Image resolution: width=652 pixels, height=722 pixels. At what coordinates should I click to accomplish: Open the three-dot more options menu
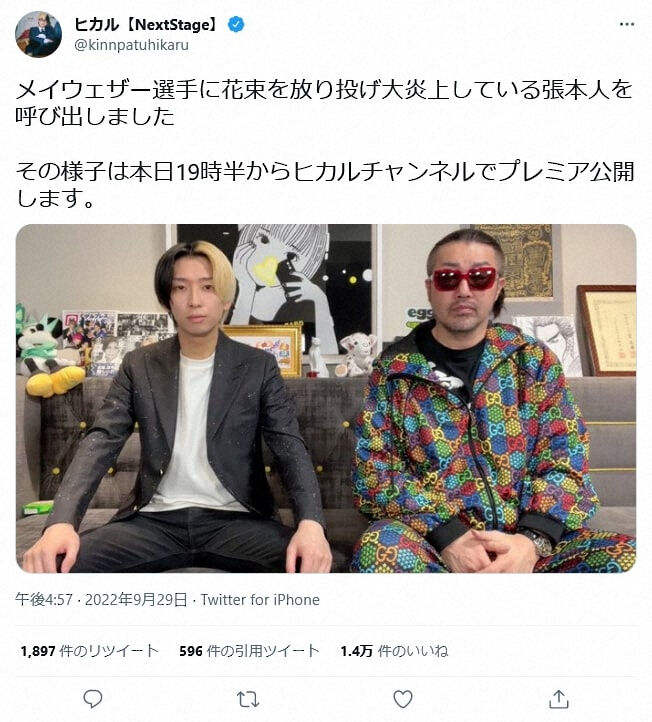(x=627, y=24)
